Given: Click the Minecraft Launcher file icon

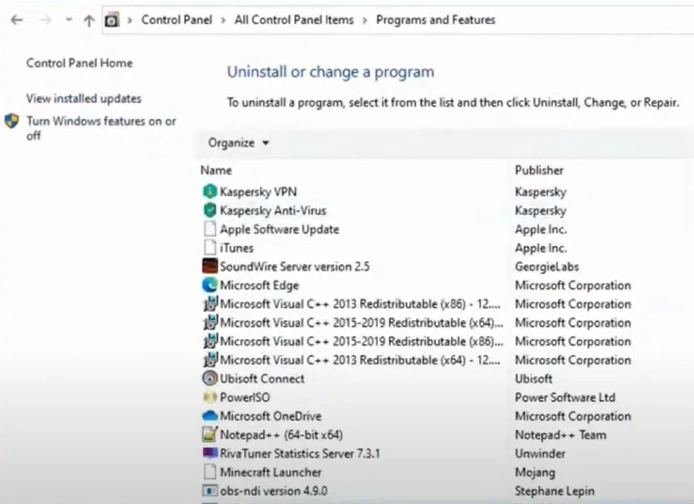Looking at the screenshot, I should [x=210, y=472].
